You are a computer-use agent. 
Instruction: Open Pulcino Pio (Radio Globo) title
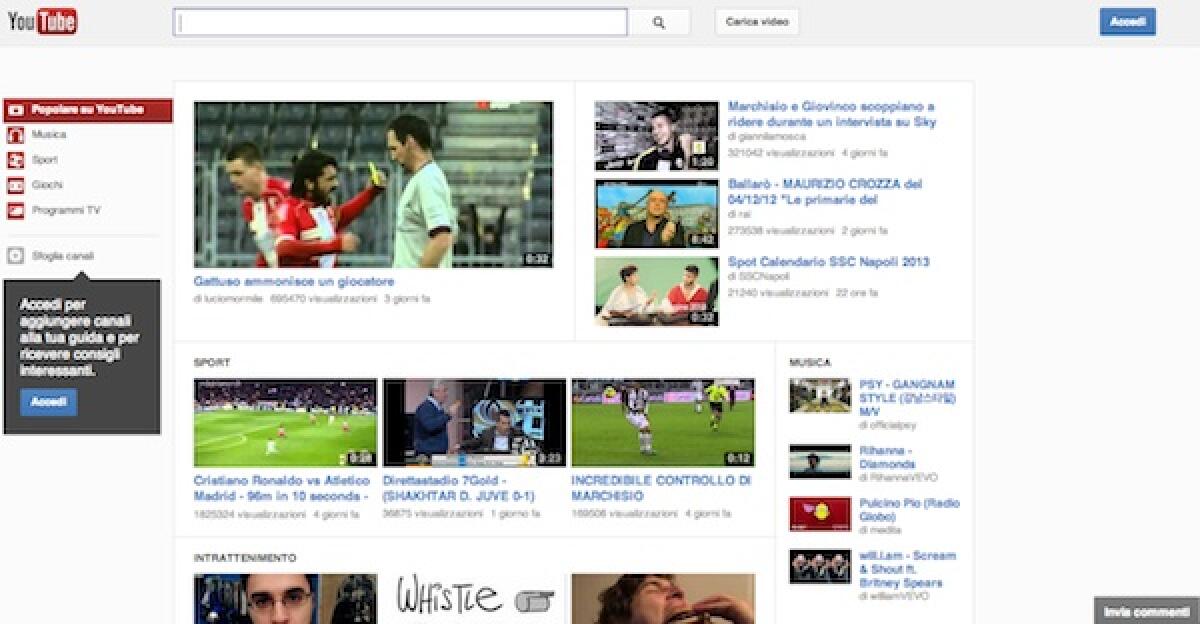pos(909,510)
